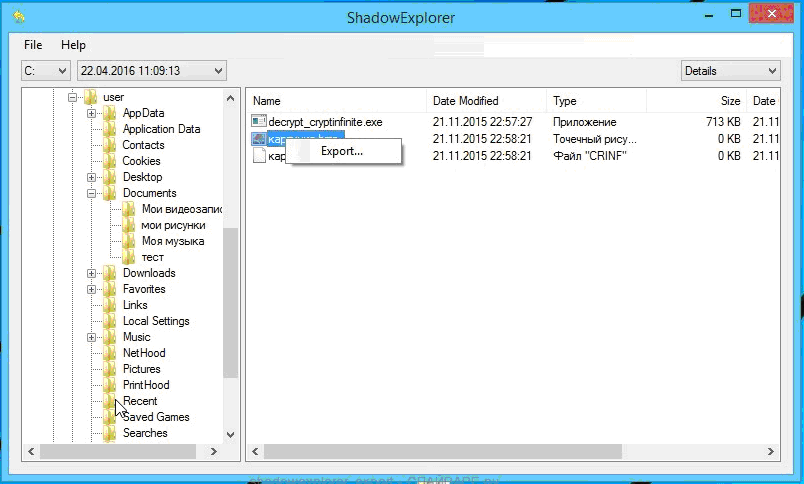Click the Cookies folder icon
The image size is (804, 484).
(109, 161)
